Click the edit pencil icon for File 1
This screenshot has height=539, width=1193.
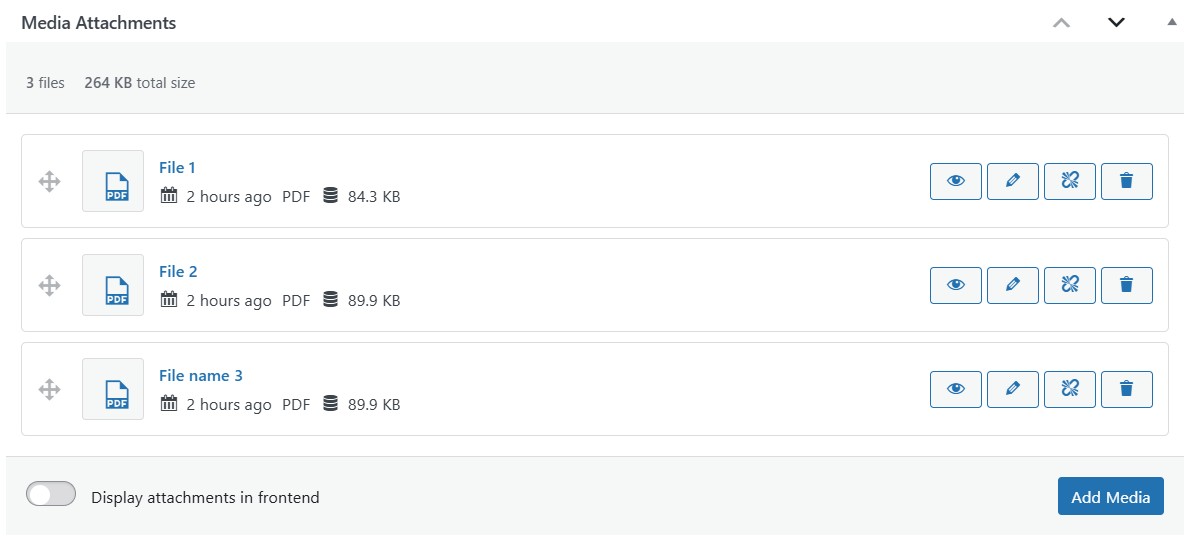[x=1013, y=181]
